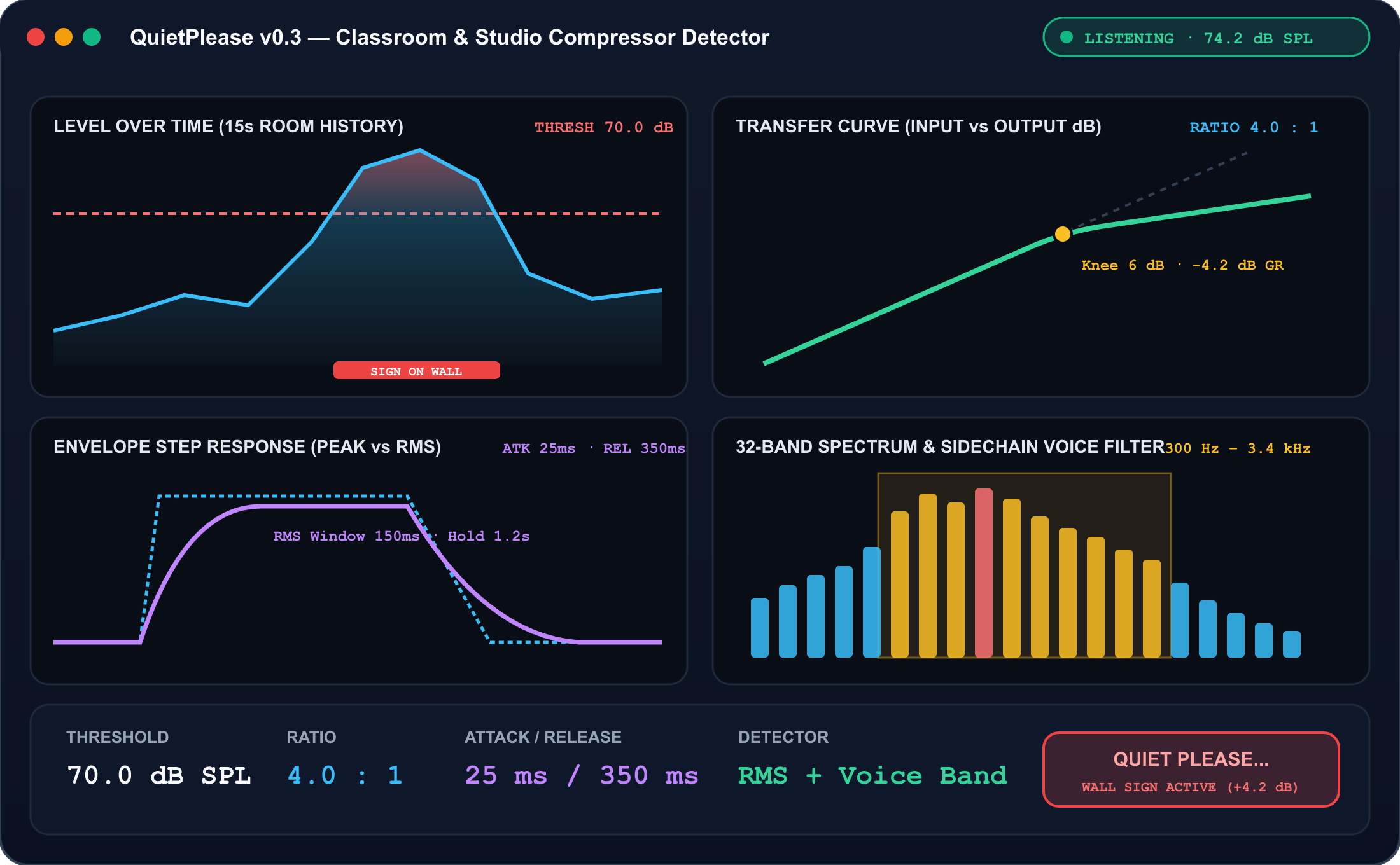Click the LISTENING 74.2 dB SPL status pill
The height and width of the screenshot is (865, 1400).
tap(1206, 38)
